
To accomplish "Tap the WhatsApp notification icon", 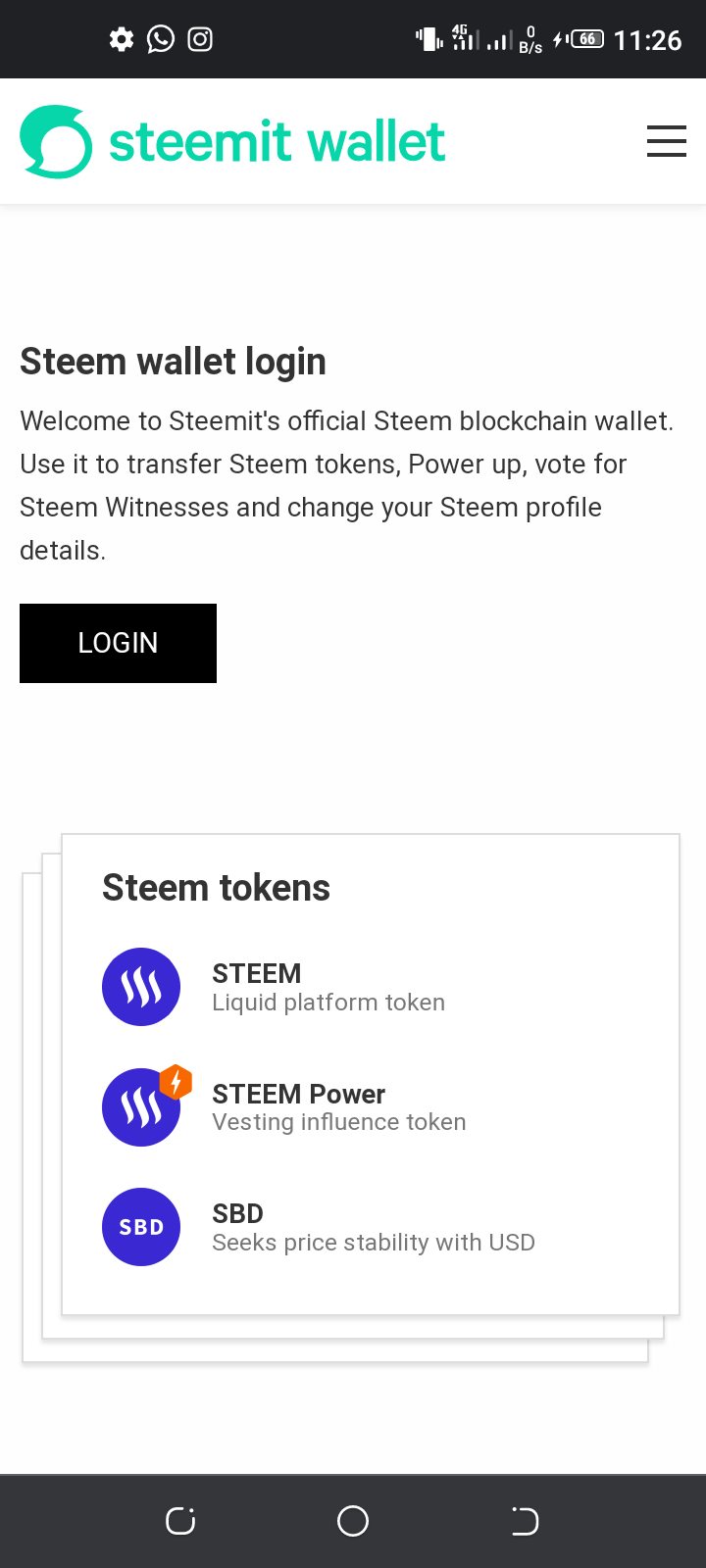I will coord(161,39).
